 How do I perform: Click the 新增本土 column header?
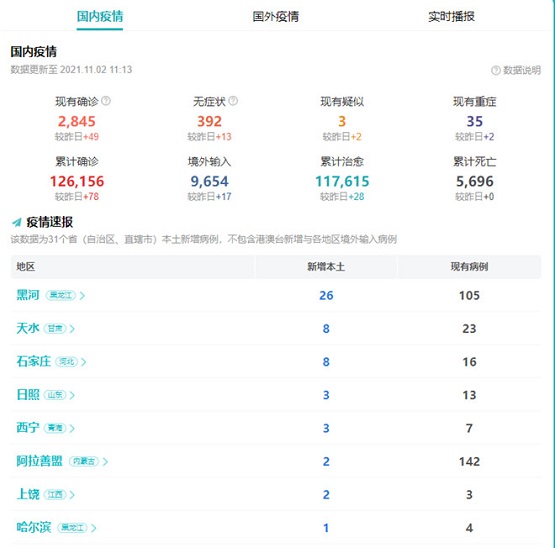[326, 267]
